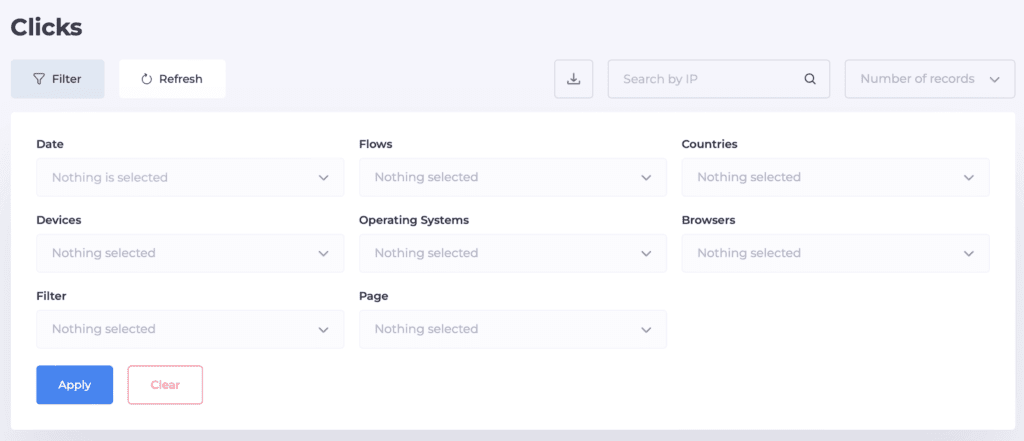Click the magnifier search icon
This screenshot has height=441, width=1024.
tap(810, 79)
